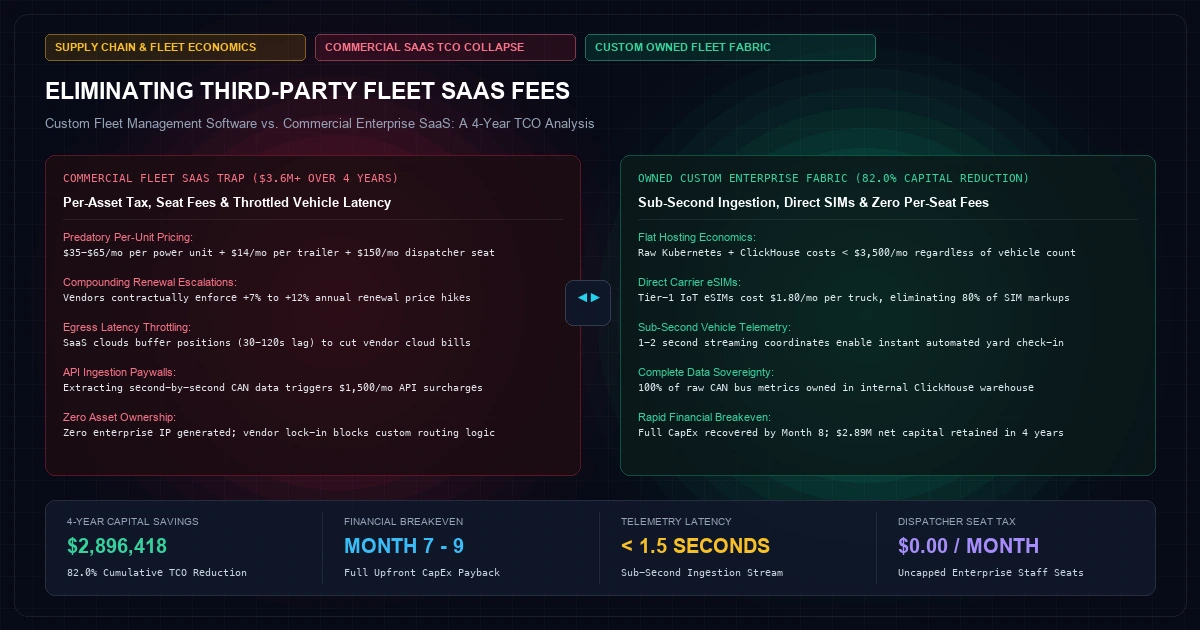The image size is (1200, 630).
Task: Click the Flat Hosting Economics label
Action: [x=697, y=238]
